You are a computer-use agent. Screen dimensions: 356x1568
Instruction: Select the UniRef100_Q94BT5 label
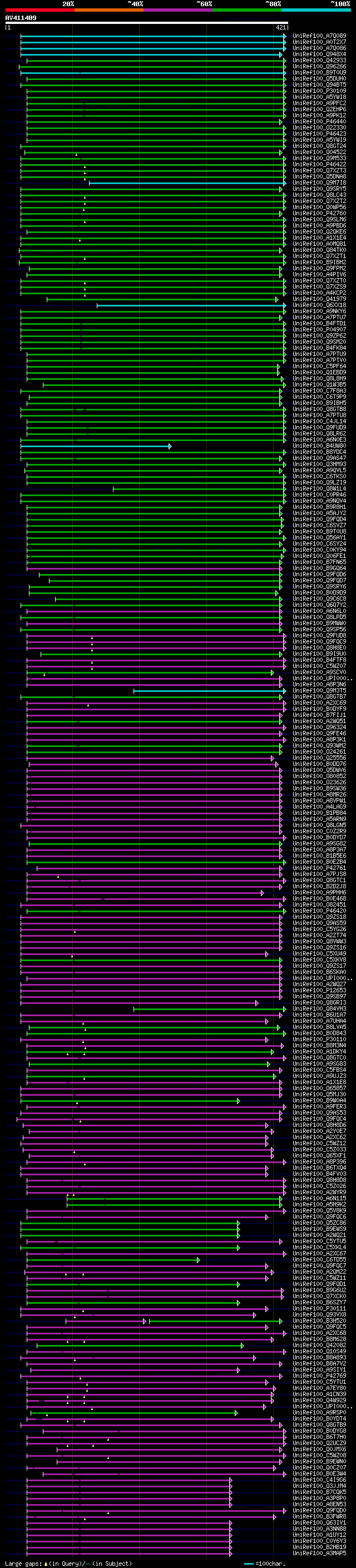click(319, 85)
